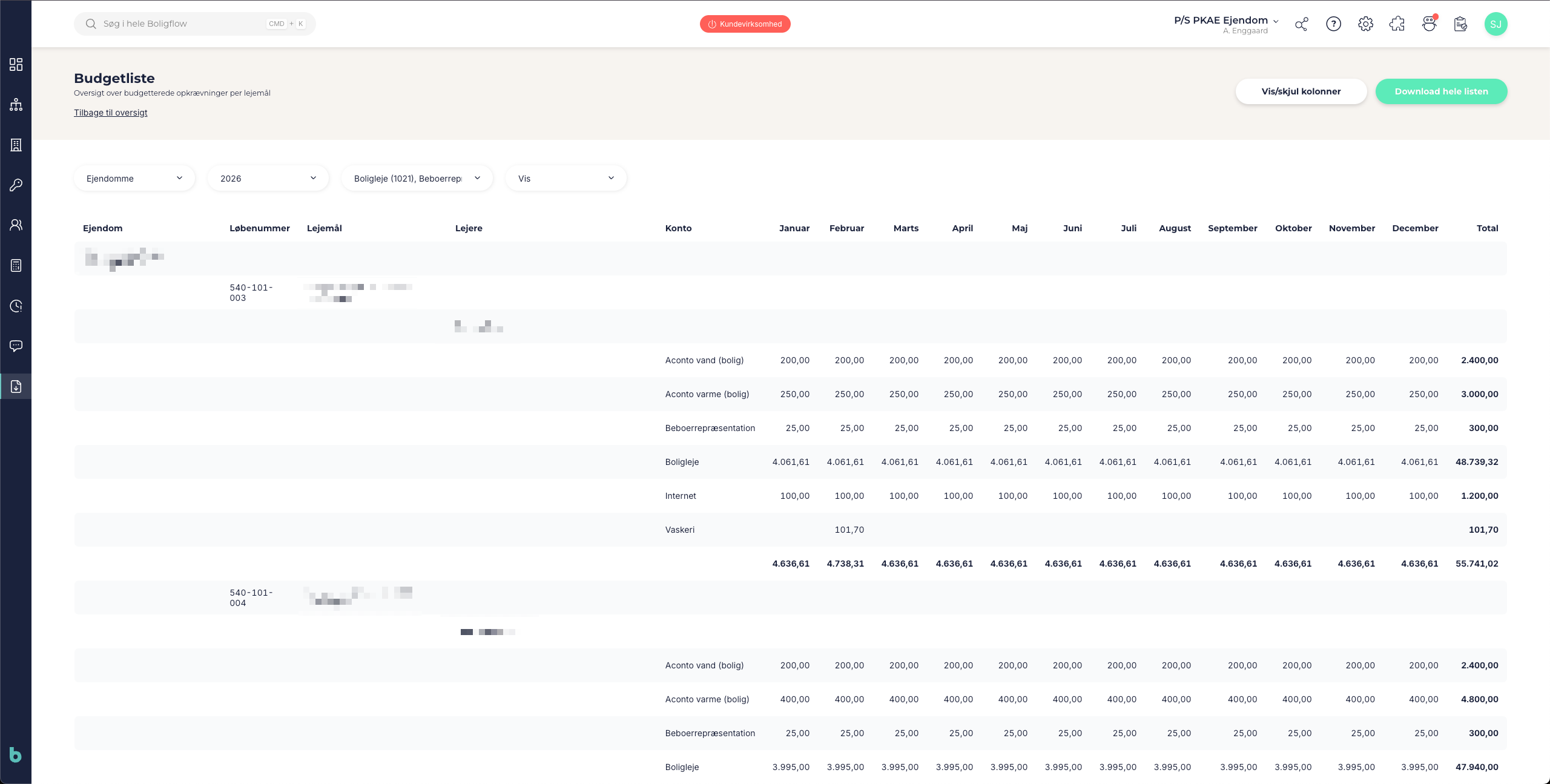Viewport: 1550px width, 784px height.
Task: Click the share icon in top bar
Action: (1301, 24)
